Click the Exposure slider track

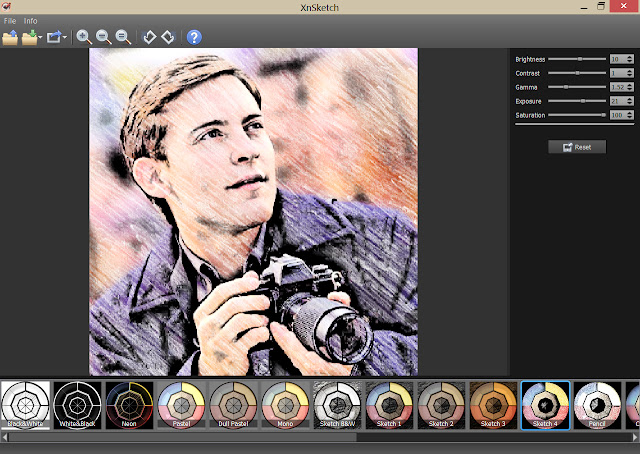[577, 101]
